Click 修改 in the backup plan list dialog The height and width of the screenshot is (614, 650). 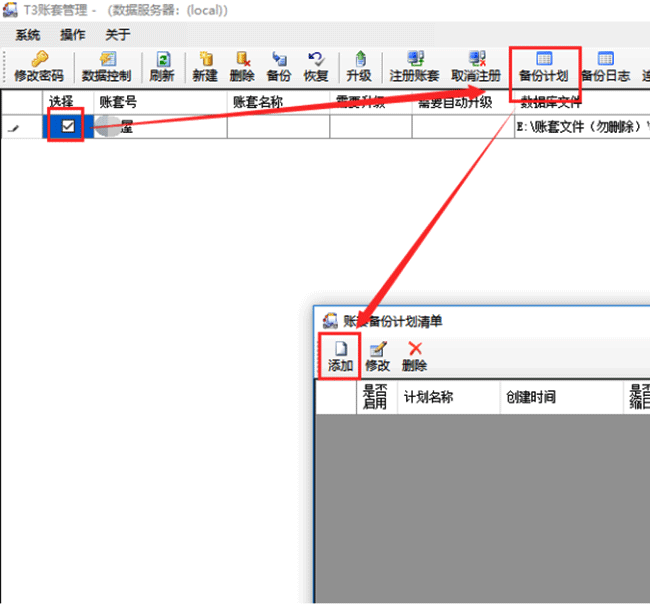377,357
